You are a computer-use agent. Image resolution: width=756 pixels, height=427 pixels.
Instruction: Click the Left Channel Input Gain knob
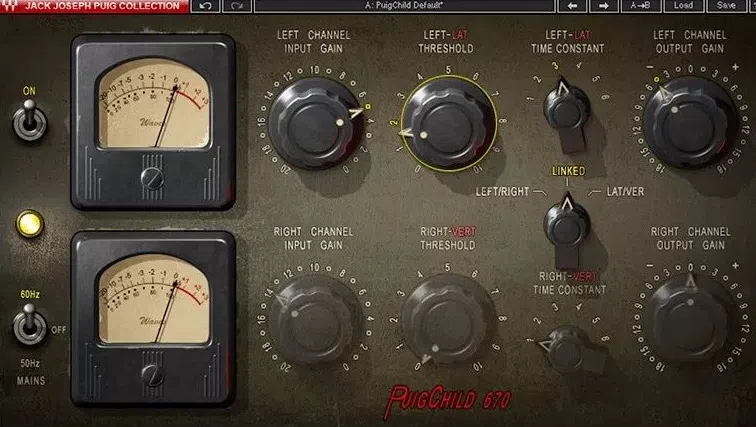click(315, 123)
